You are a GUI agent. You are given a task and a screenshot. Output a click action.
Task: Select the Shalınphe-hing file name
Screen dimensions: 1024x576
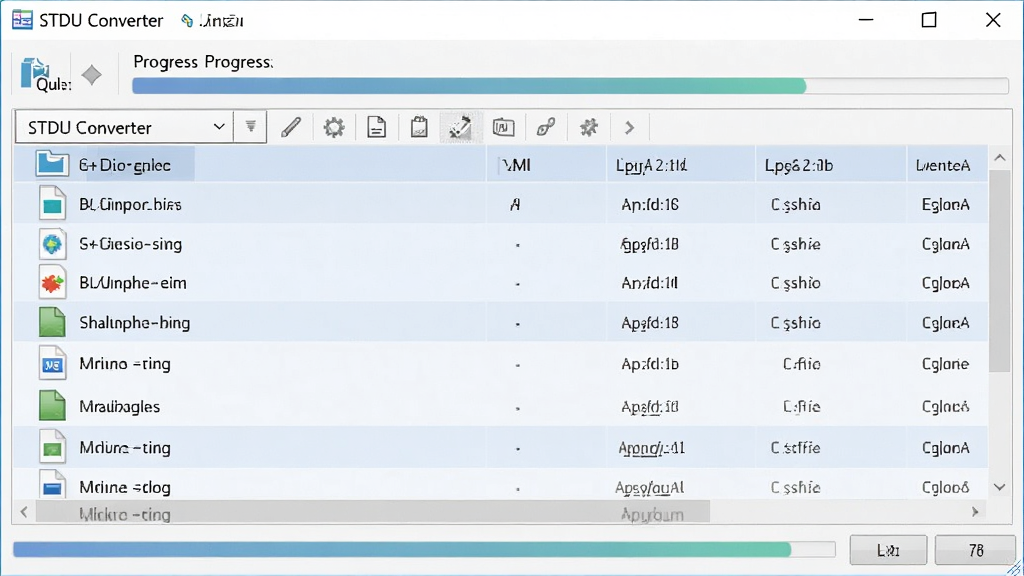tap(135, 323)
